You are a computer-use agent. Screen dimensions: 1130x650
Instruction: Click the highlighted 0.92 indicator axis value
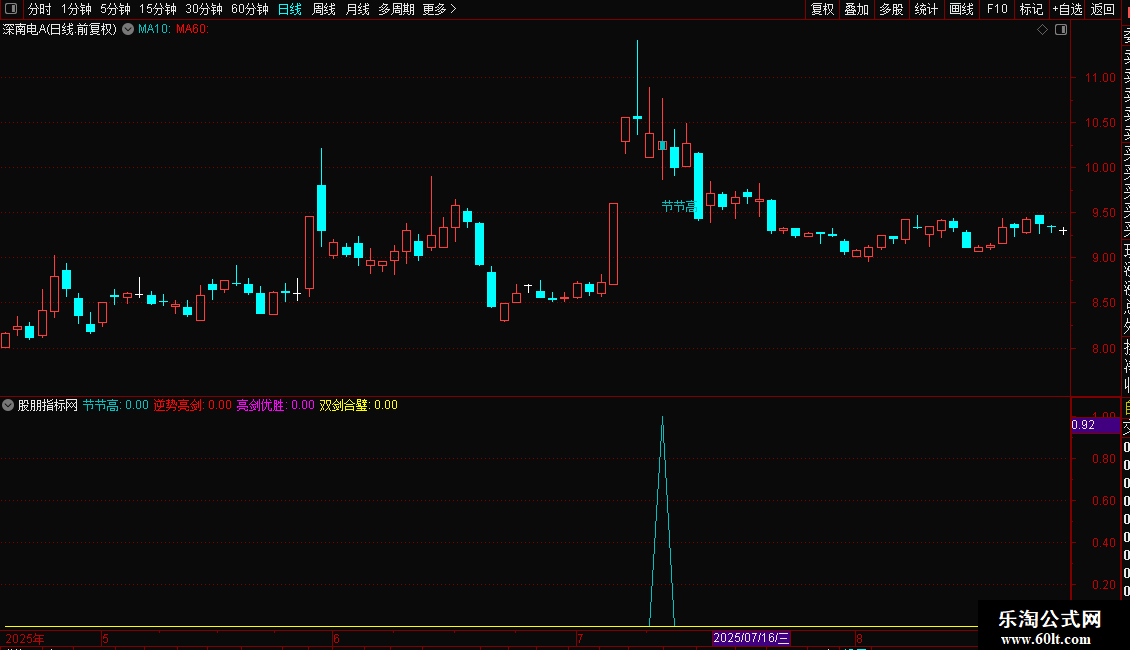(x=1095, y=425)
